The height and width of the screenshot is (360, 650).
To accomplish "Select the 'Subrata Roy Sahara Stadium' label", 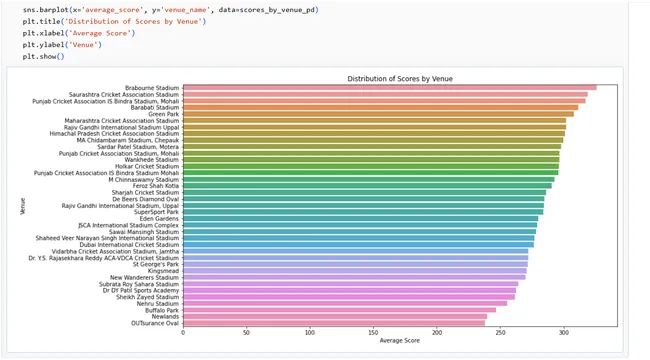I will tap(139, 284).
